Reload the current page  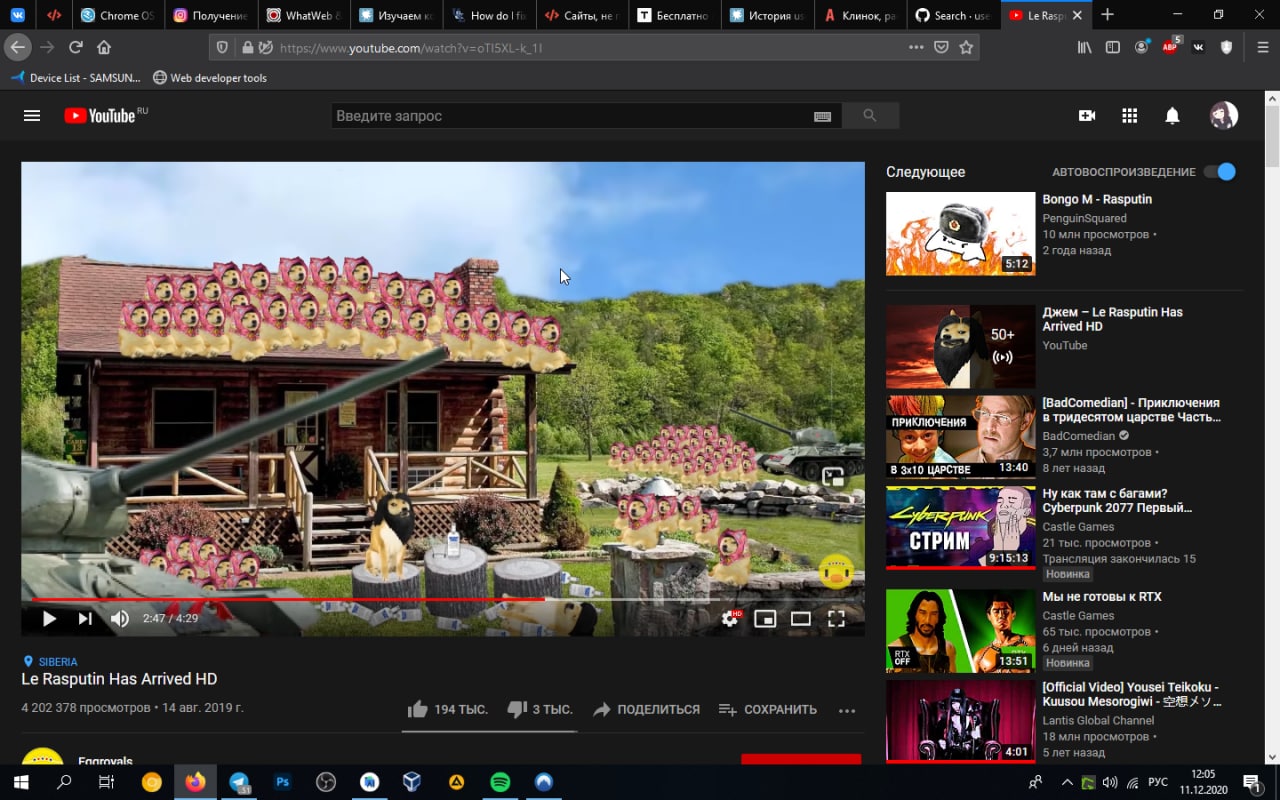pyautogui.click(x=76, y=47)
